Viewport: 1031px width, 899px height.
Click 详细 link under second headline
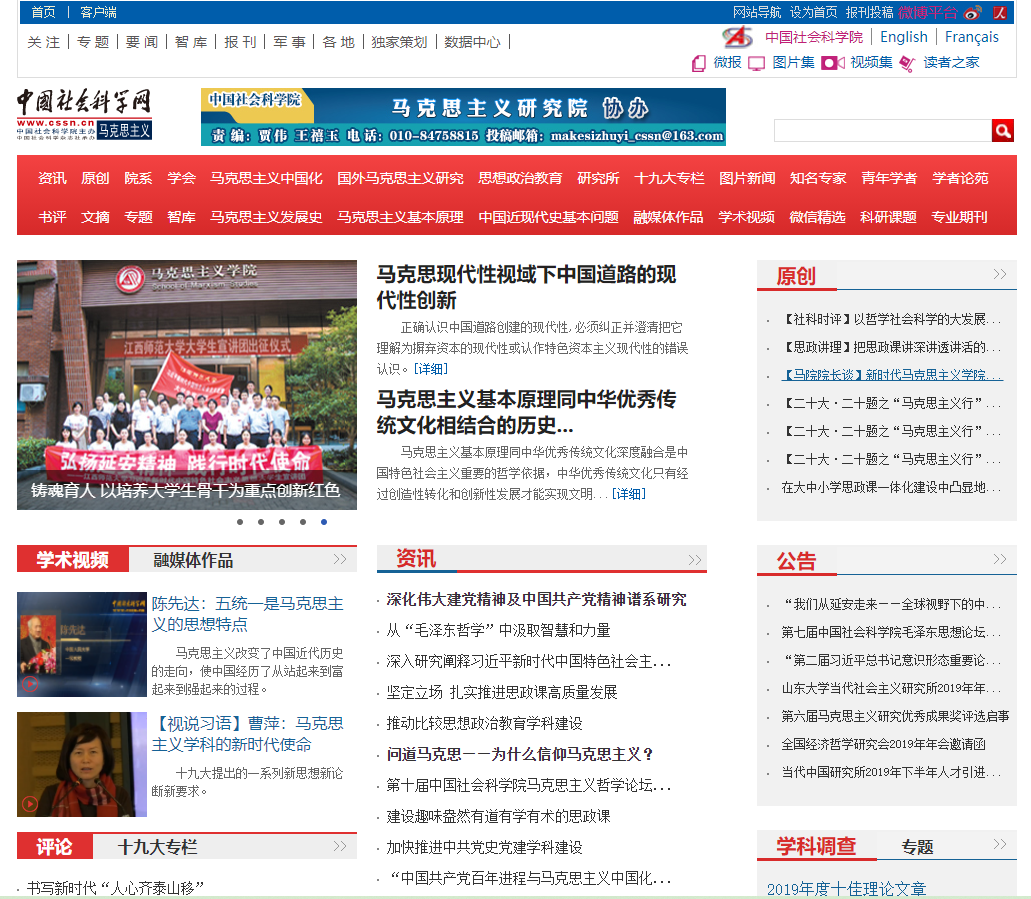(x=629, y=494)
